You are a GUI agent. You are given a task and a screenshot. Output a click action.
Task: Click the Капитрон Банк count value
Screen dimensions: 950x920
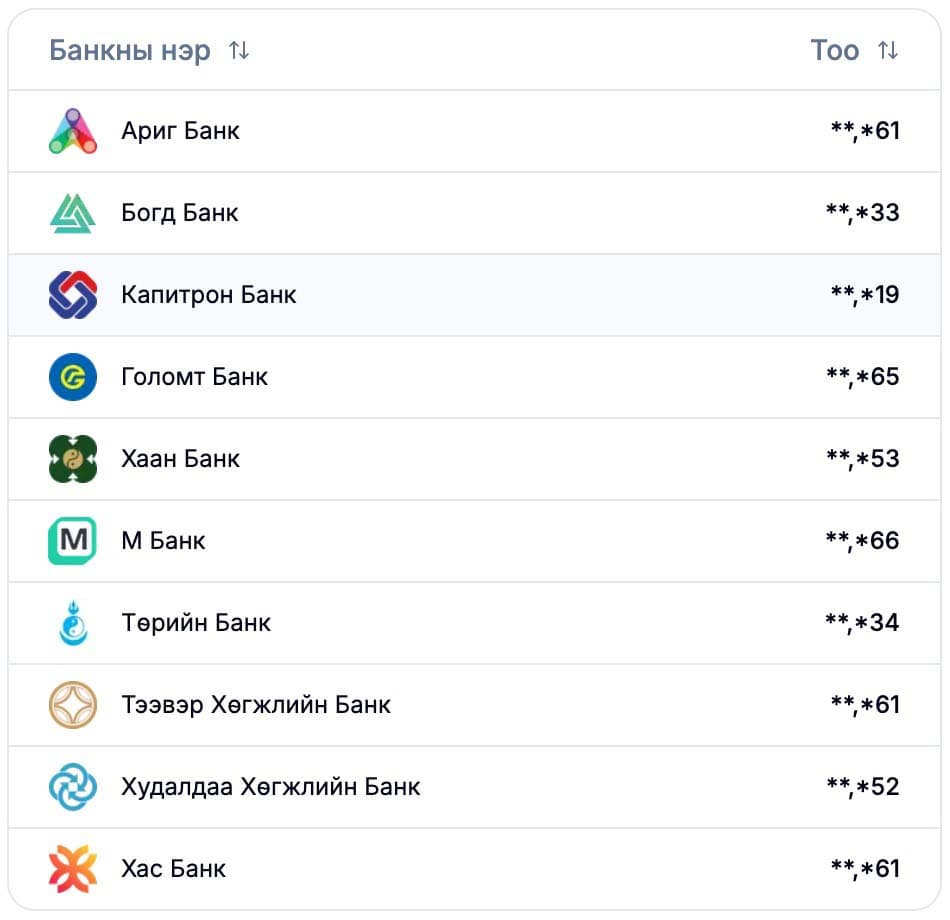coord(864,295)
